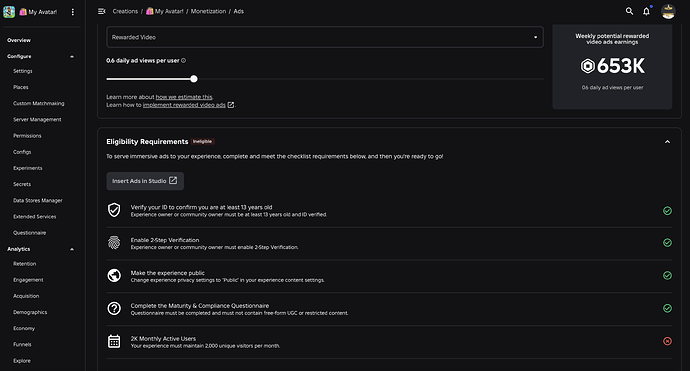
Task: Click the Ineligible status badge
Action: (202, 142)
